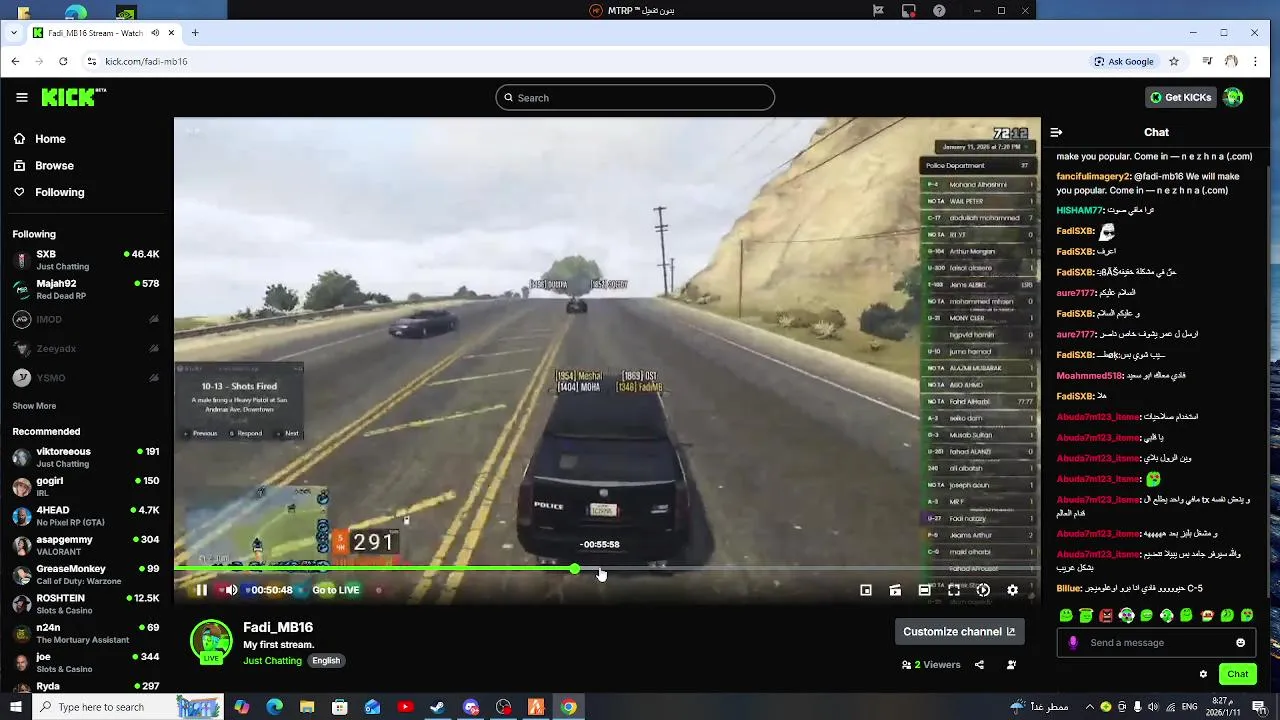Screen dimensions: 1280x720
Task: Click the English language tag
Action: pos(326,661)
